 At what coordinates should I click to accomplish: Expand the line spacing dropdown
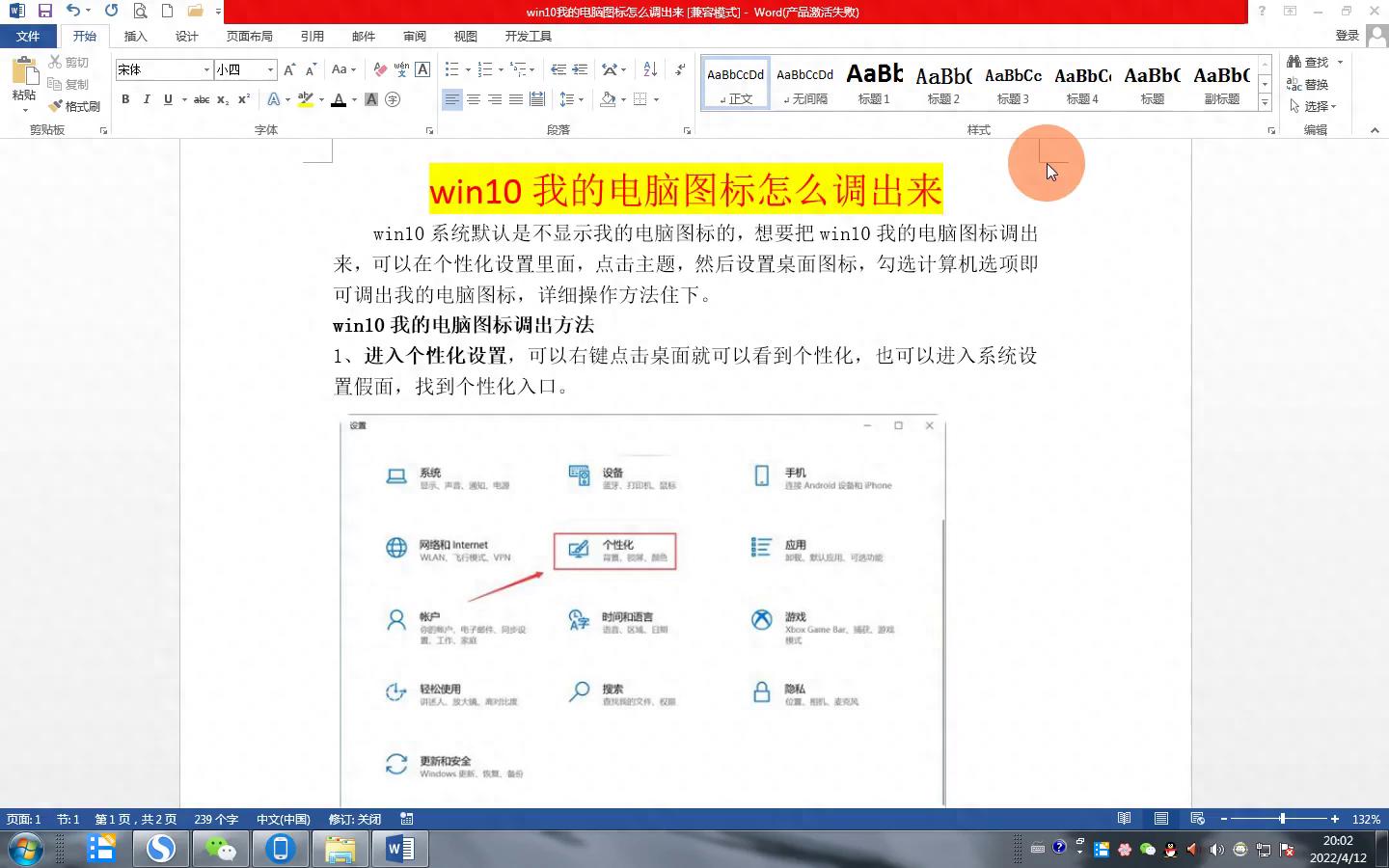(581, 99)
